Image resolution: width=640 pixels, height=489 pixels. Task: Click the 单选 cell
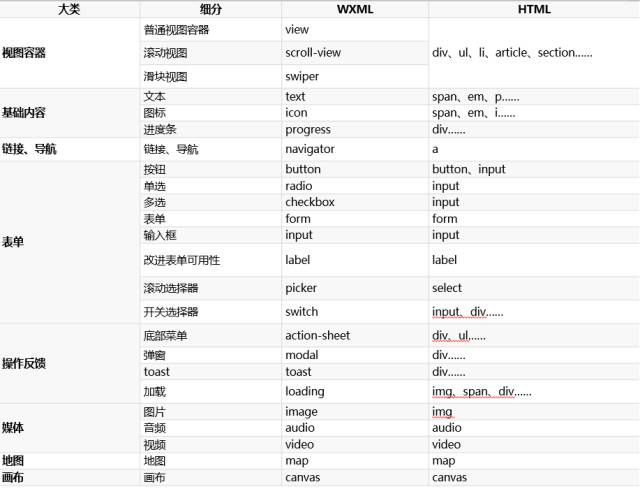pos(211,186)
